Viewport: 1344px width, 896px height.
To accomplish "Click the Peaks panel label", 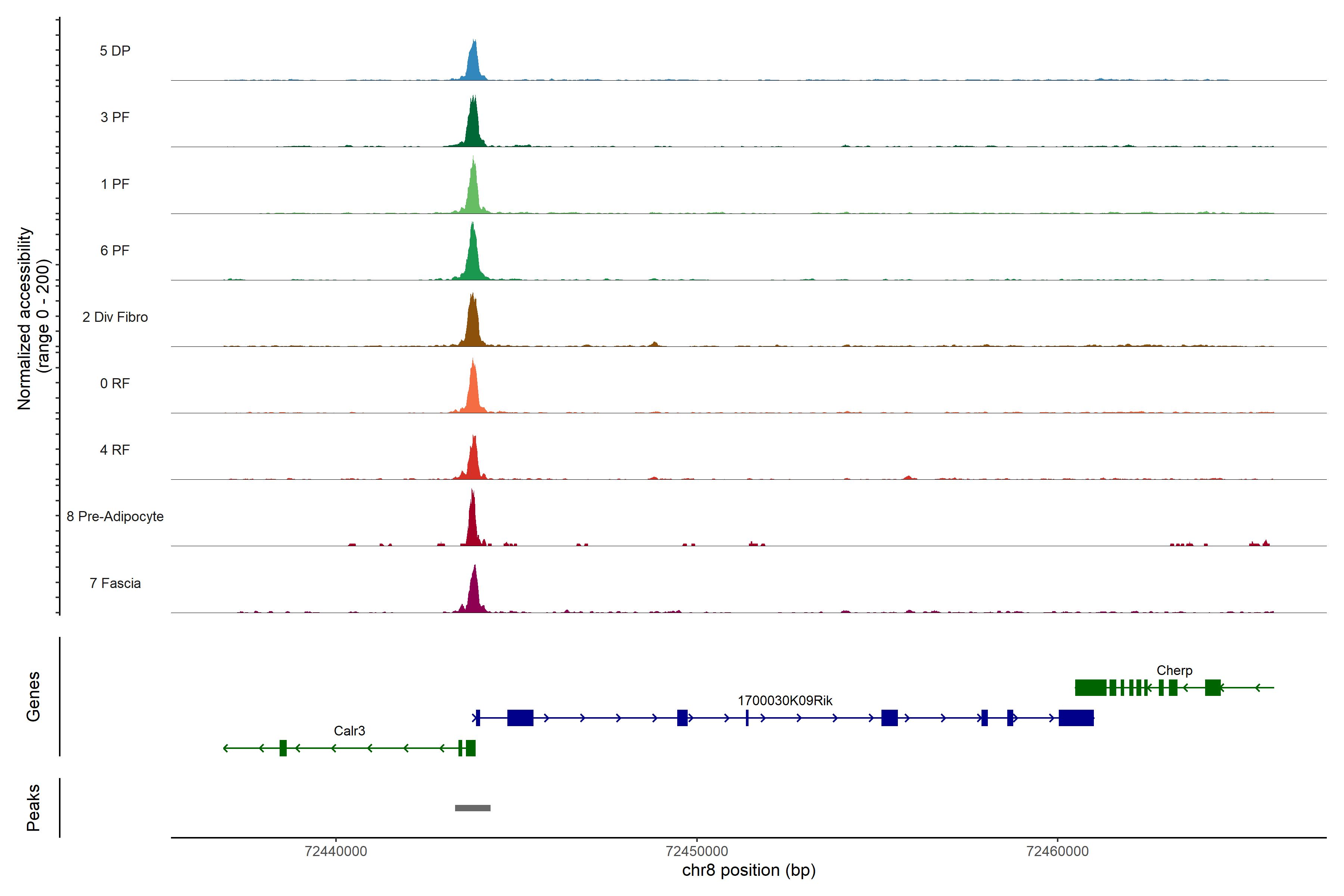I will pos(33,808).
